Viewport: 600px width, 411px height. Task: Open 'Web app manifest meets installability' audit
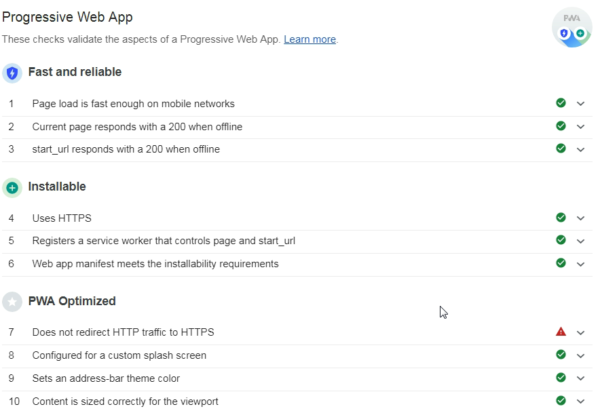tap(155, 264)
